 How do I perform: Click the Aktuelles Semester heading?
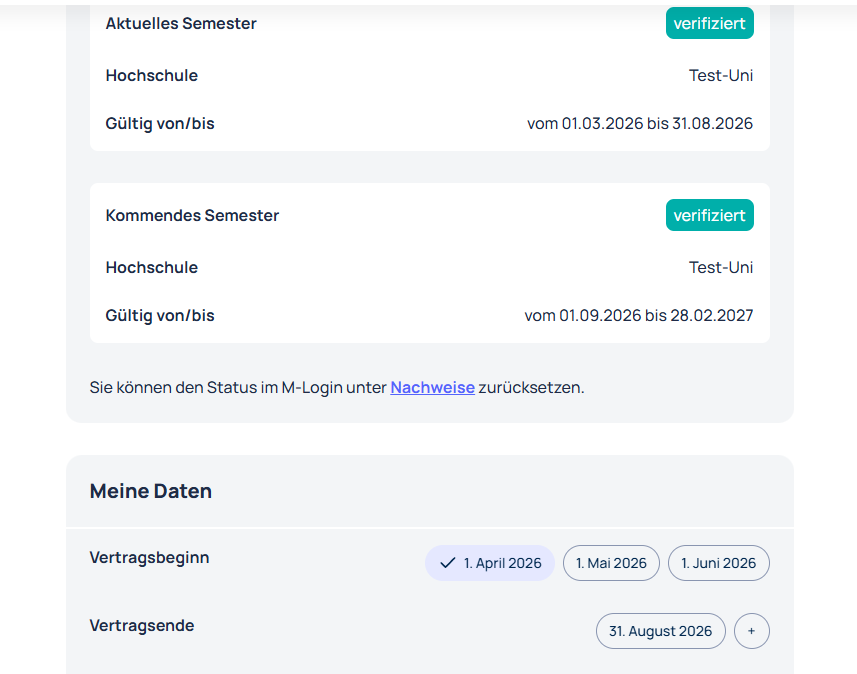(181, 23)
